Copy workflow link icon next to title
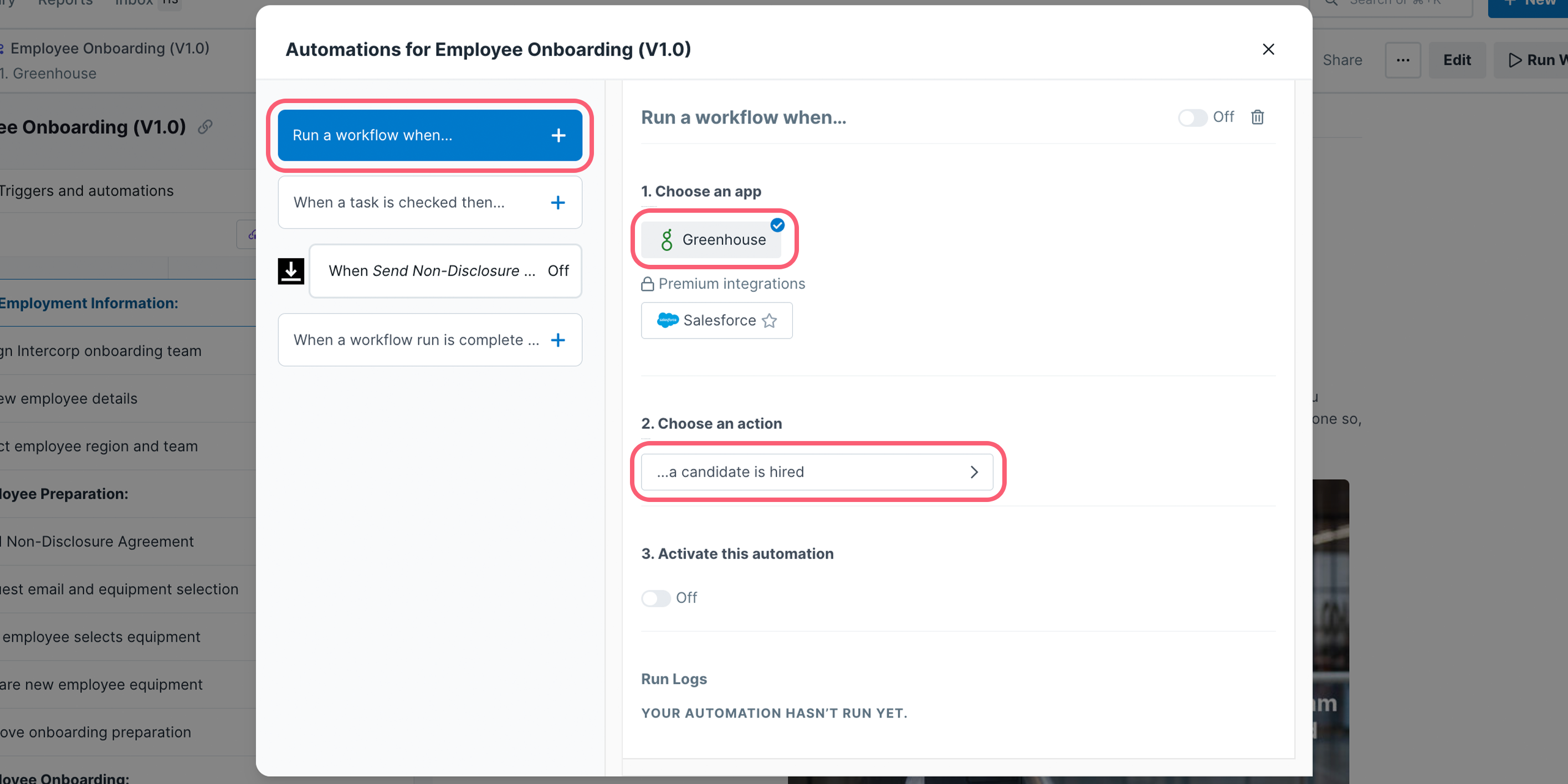The height and width of the screenshot is (784, 1568). pos(205,127)
